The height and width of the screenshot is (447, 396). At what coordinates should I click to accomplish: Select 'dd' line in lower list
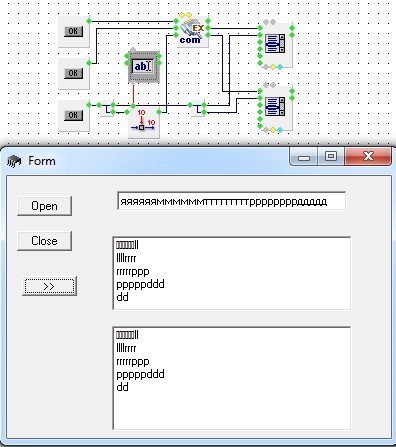pos(122,387)
